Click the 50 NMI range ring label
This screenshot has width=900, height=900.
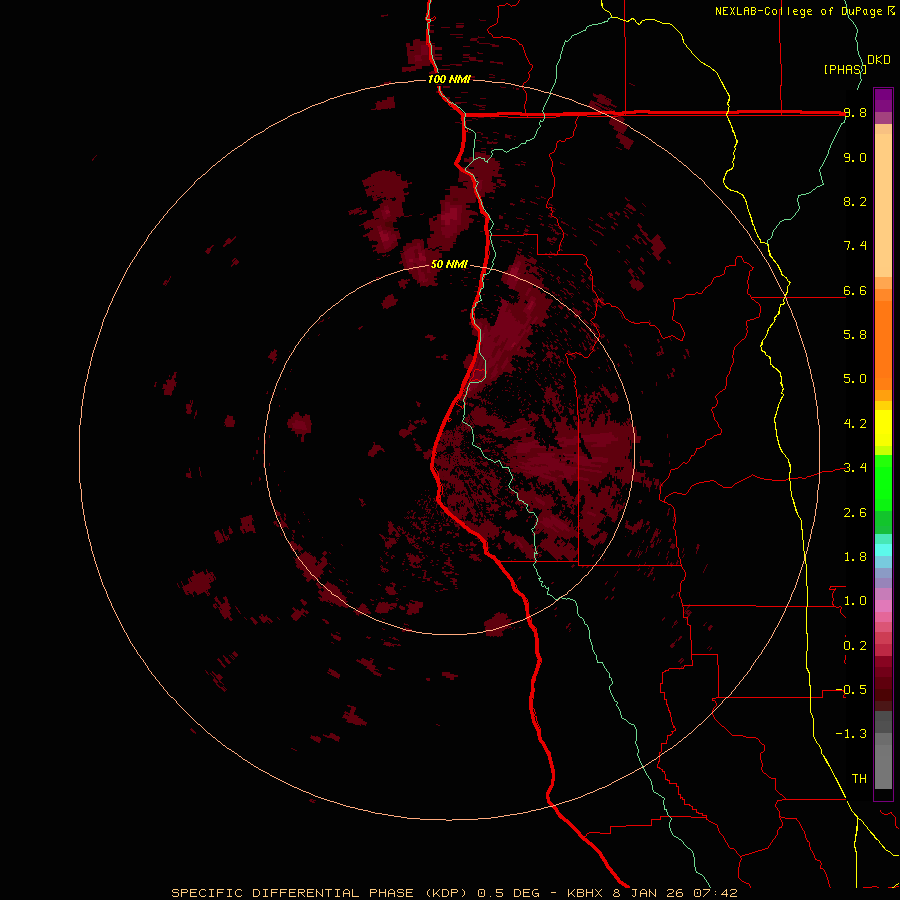click(449, 265)
